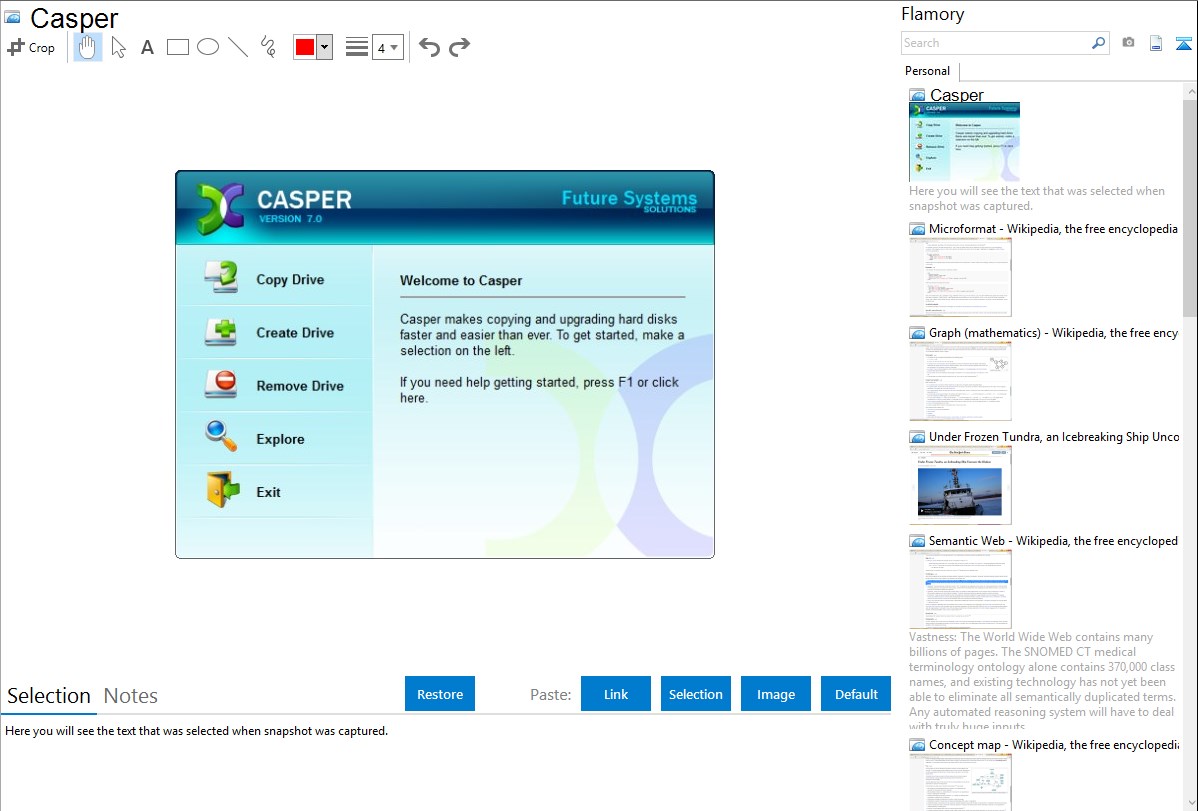The height and width of the screenshot is (811, 1198).
Task: Redo the last annotation
Action: [x=459, y=47]
